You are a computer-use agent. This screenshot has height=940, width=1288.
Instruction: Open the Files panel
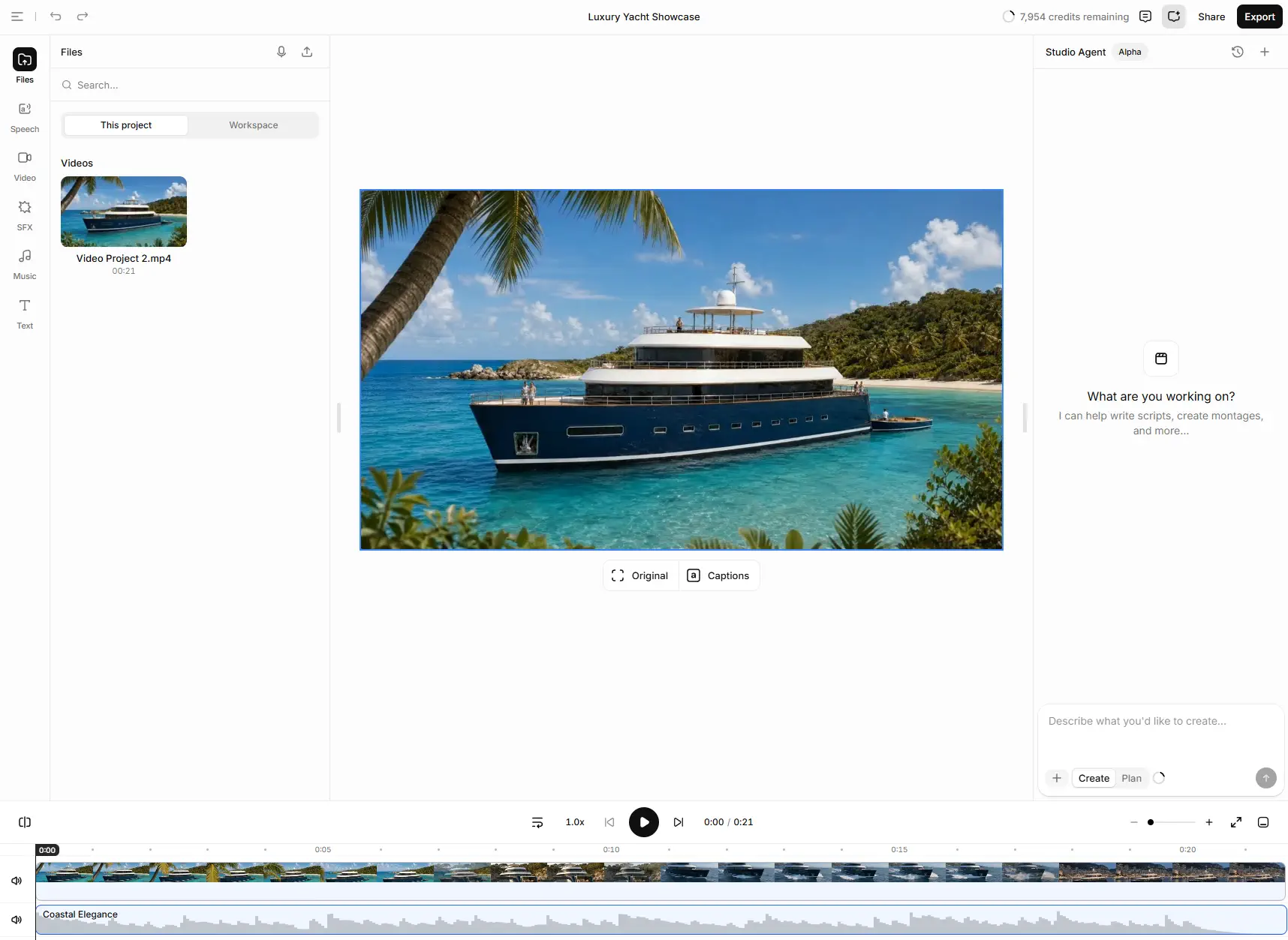[25, 66]
